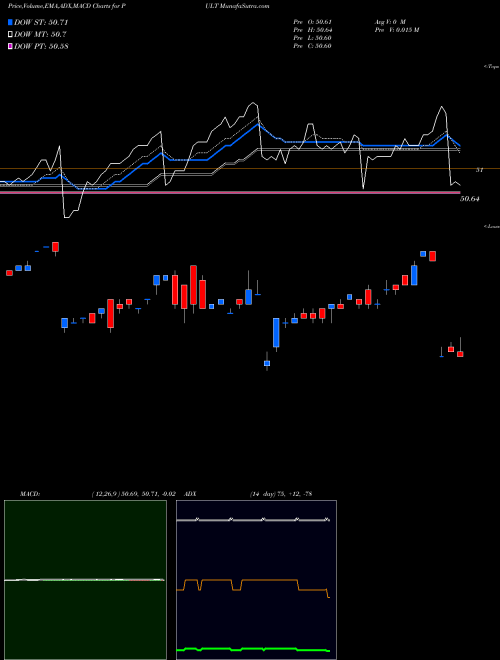
Task: Click the gray ADX line with markers
Action: [253, 520]
